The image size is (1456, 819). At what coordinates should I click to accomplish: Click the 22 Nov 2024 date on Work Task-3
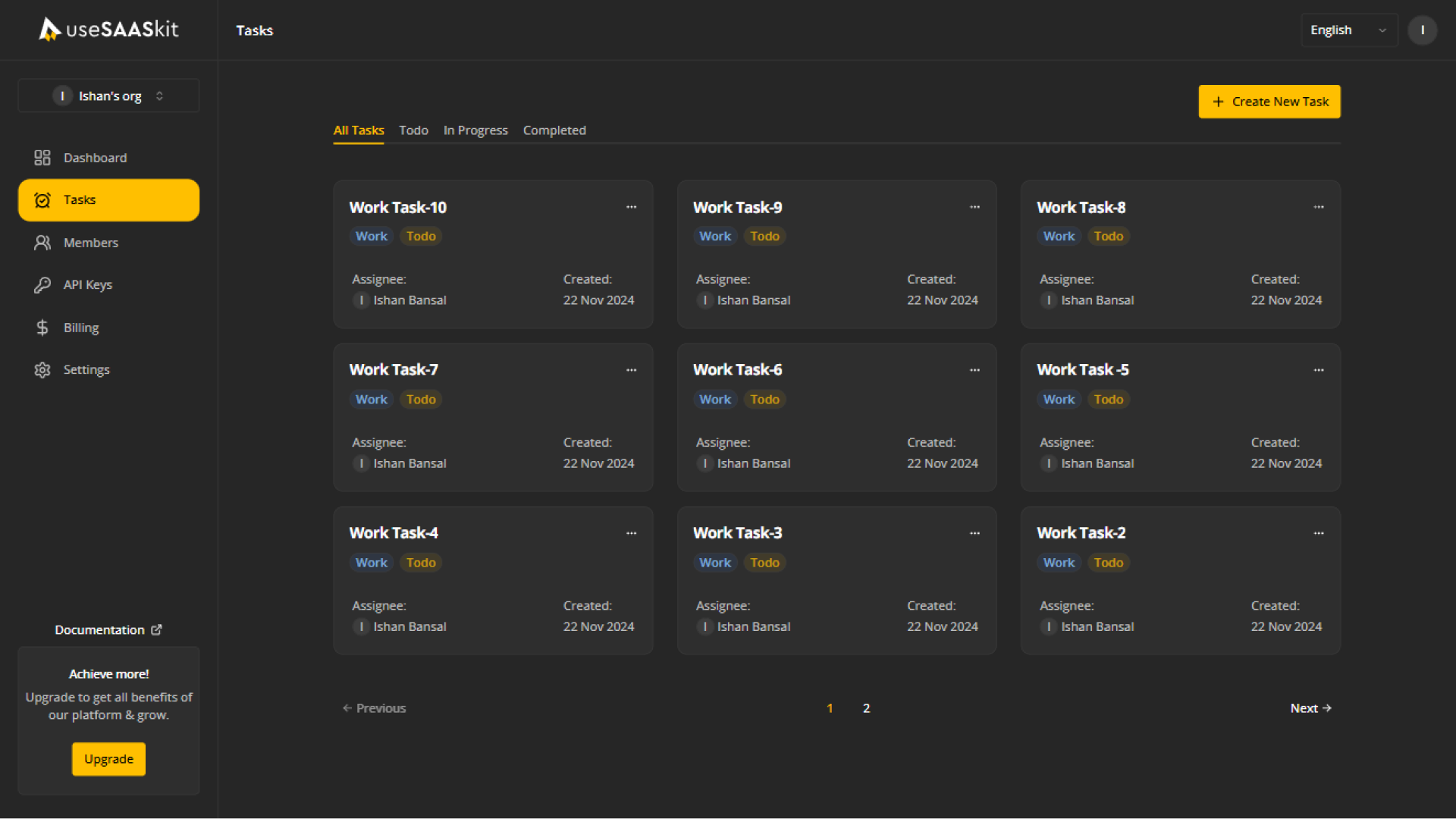(x=943, y=626)
